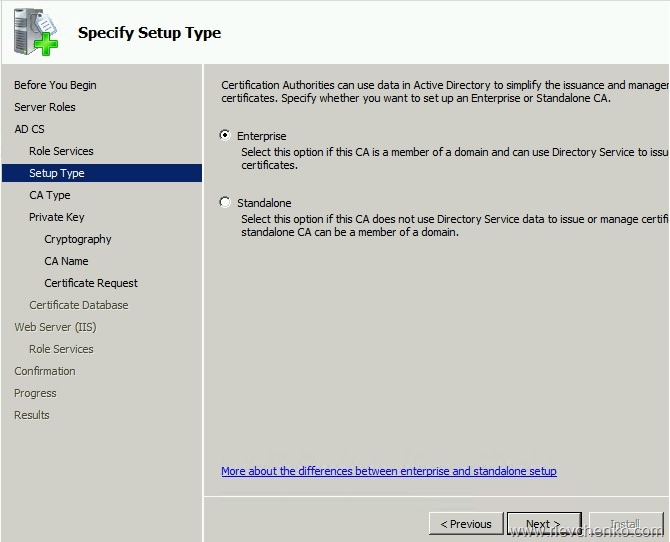Go to Server Roles step
This screenshot has width=670, height=542.
[45, 107]
